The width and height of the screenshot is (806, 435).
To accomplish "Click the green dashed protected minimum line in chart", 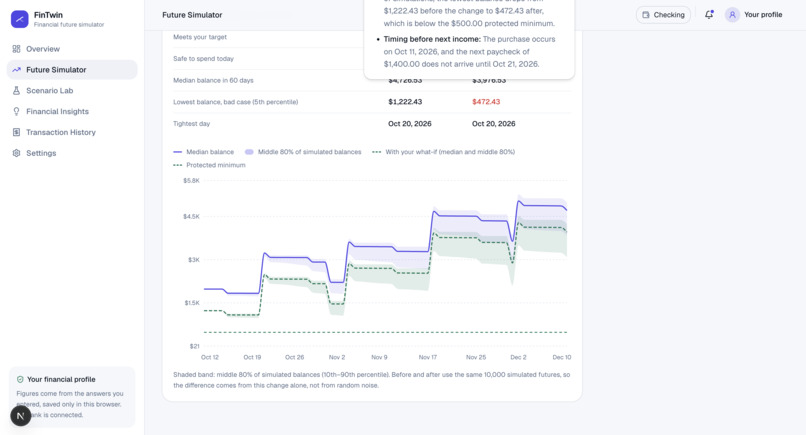I will [386, 332].
